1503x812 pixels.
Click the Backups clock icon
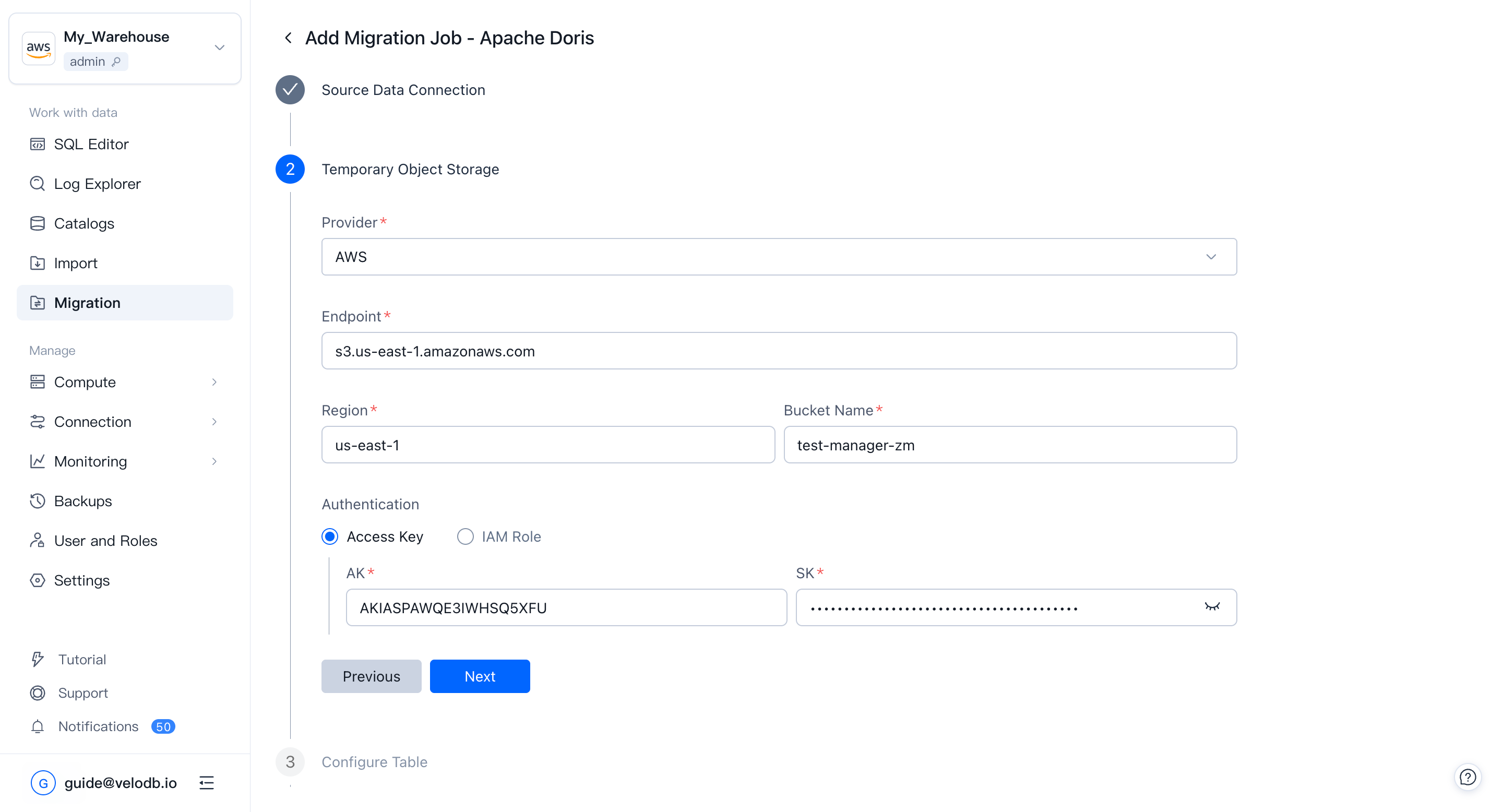click(38, 500)
